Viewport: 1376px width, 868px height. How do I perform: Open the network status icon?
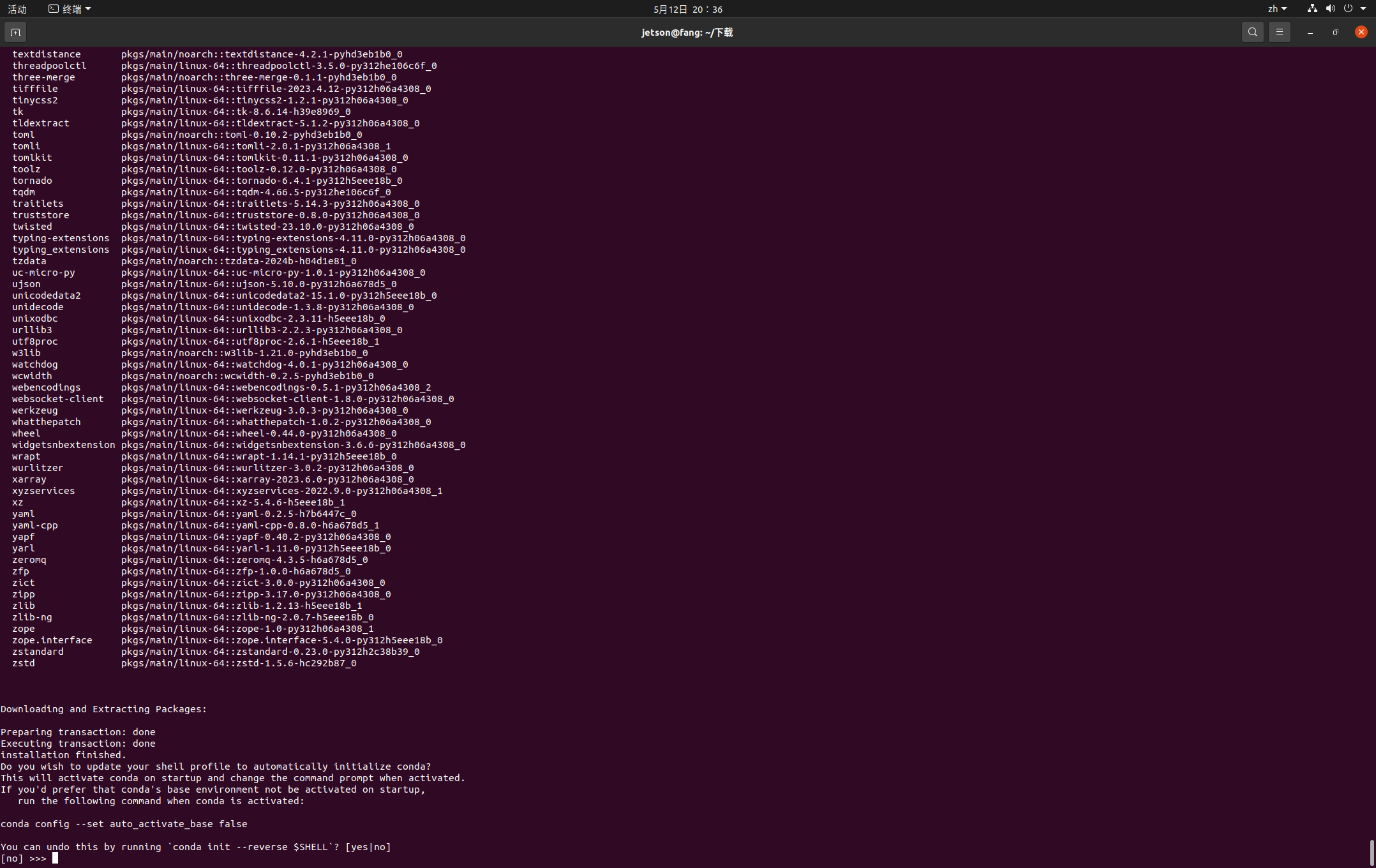[x=1312, y=9]
